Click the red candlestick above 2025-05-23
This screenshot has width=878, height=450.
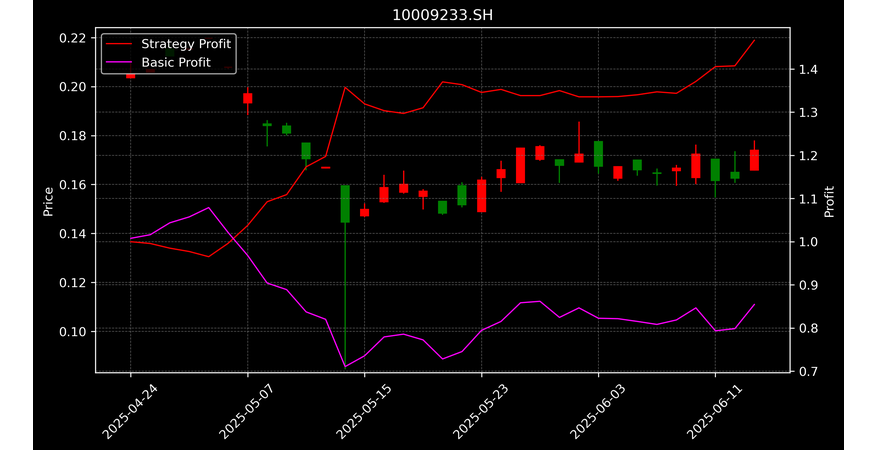click(x=482, y=196)
